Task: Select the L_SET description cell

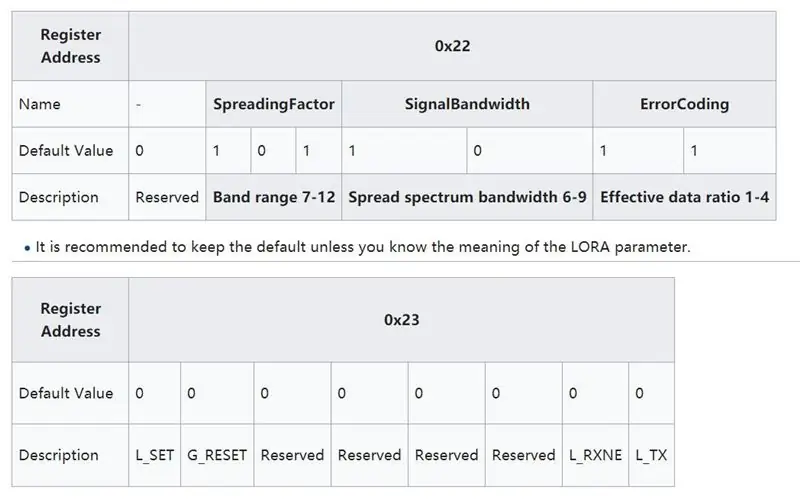Action: (155, 455)
